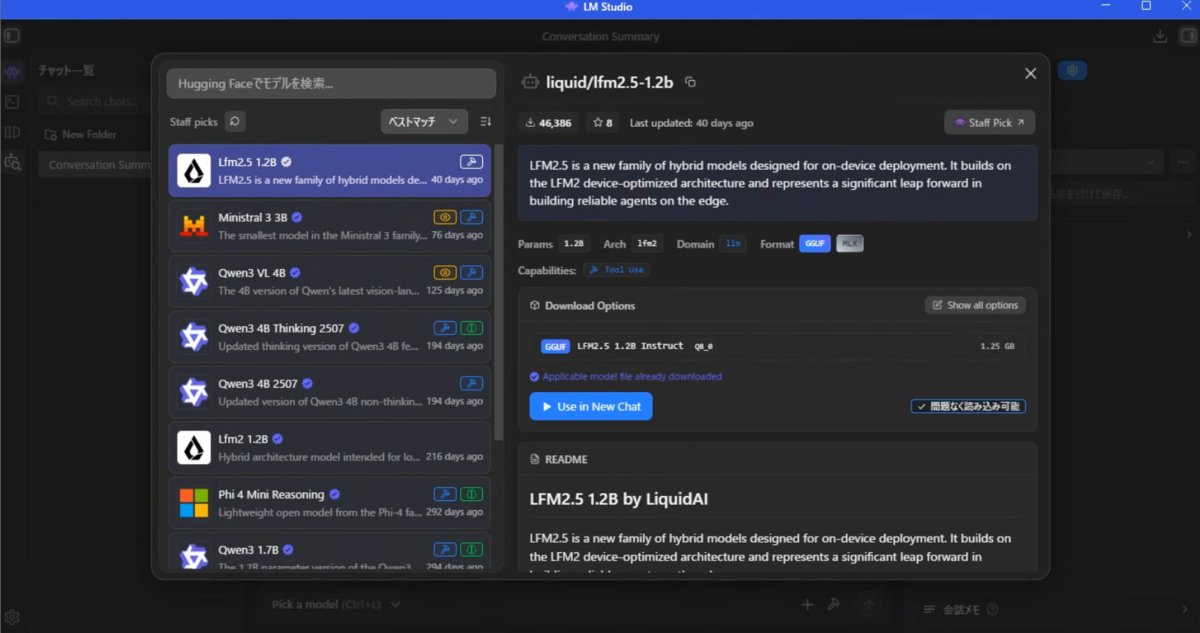Click the tool use badge on Lfm2.5 1.2B
Image resolution: width=1200 pixels, height=633 pixels.
click(x=470, y=161)
